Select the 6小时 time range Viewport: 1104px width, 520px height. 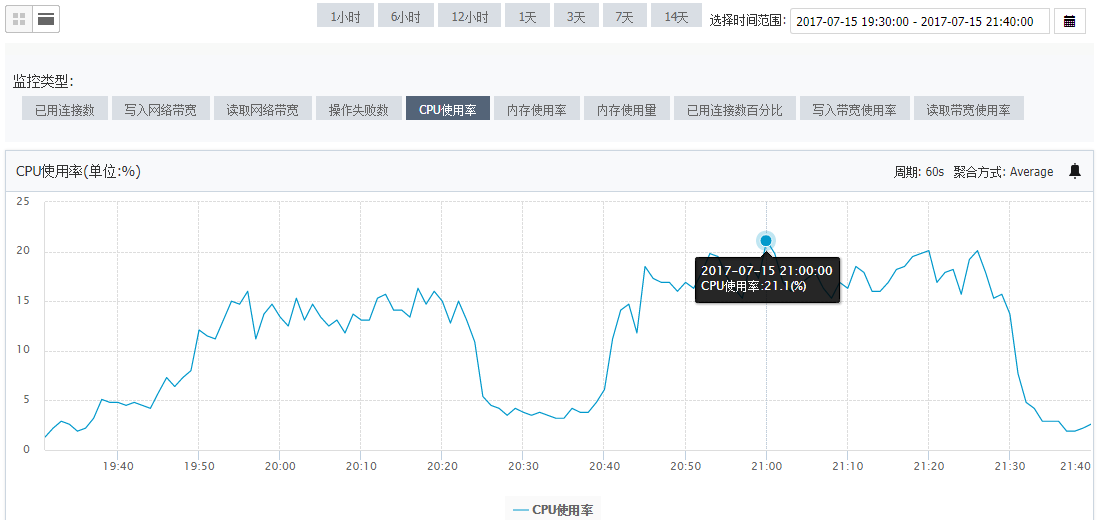click(405, 17)
